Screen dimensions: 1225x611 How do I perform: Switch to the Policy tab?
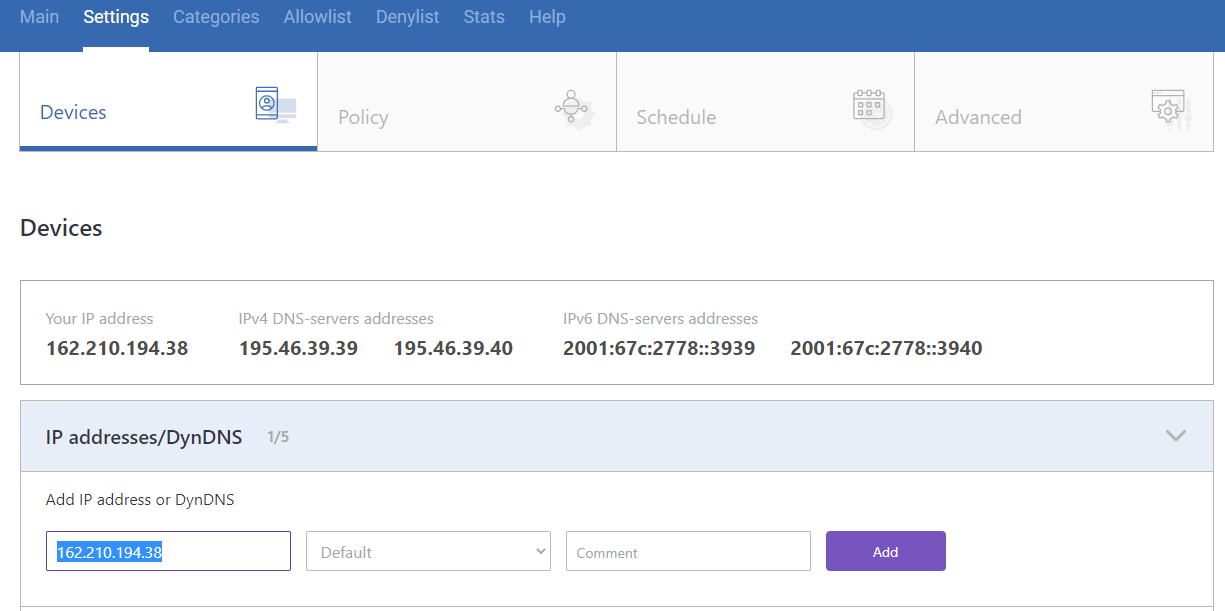363,117
